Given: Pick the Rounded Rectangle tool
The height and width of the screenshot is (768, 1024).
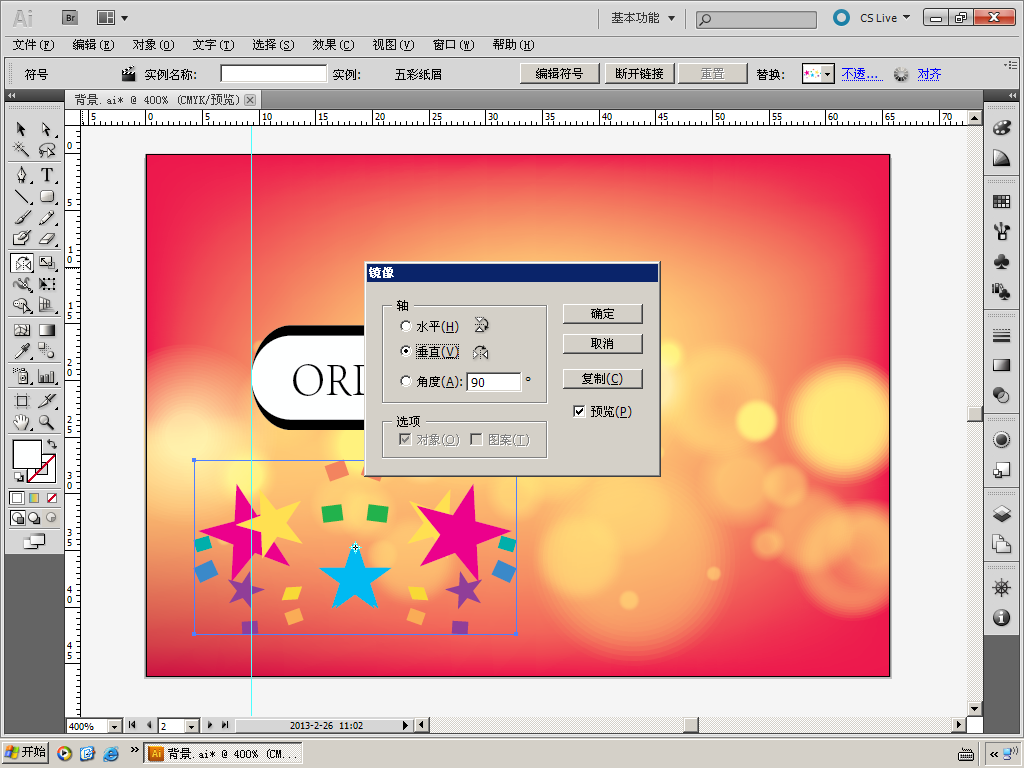Looking at the screenshot, I should 46,196.
